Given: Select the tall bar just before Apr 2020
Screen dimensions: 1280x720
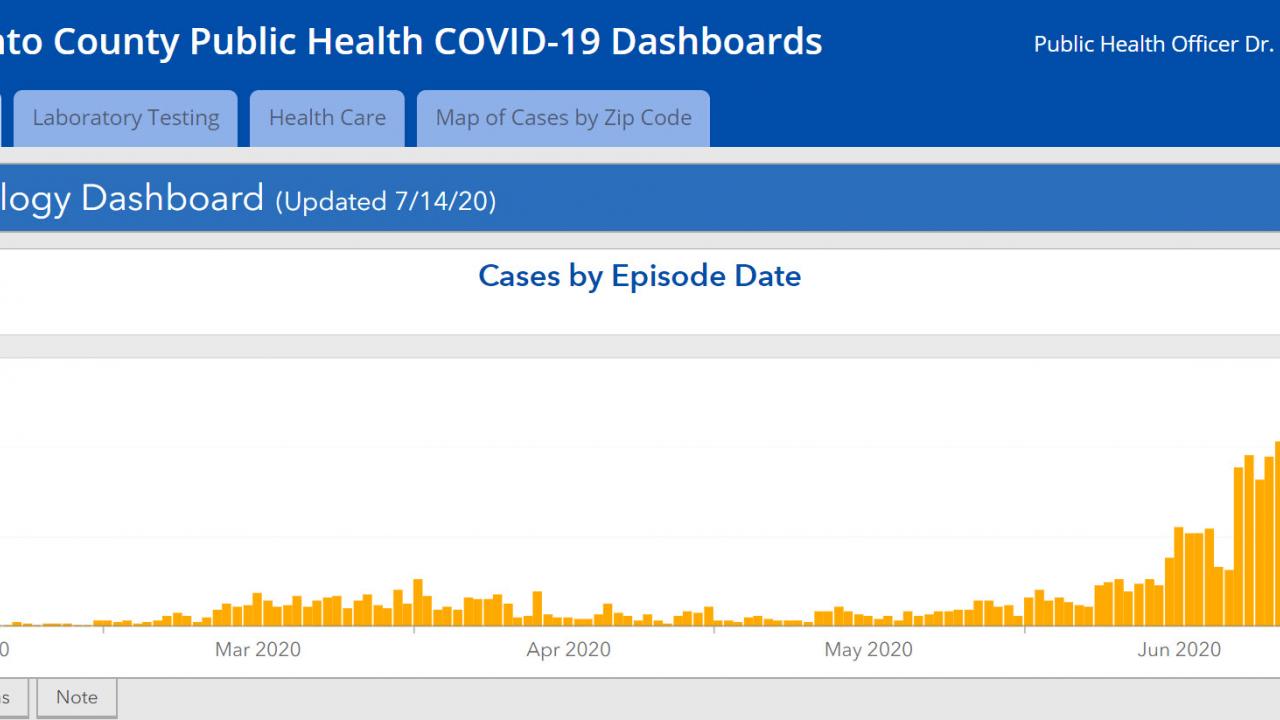Looking at the screenshot, I should (538, 608).
